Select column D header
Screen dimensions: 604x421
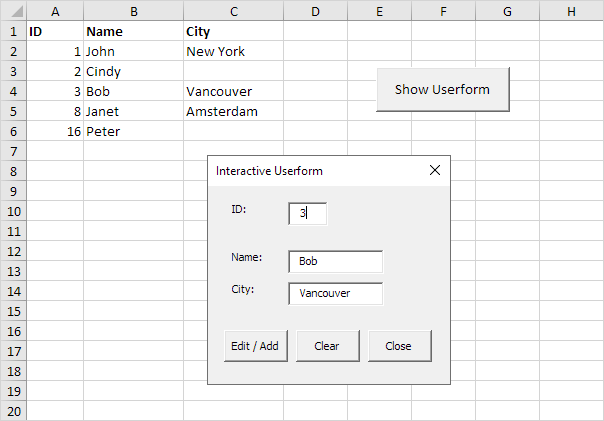pyautogui.click(x=315, y=10)
